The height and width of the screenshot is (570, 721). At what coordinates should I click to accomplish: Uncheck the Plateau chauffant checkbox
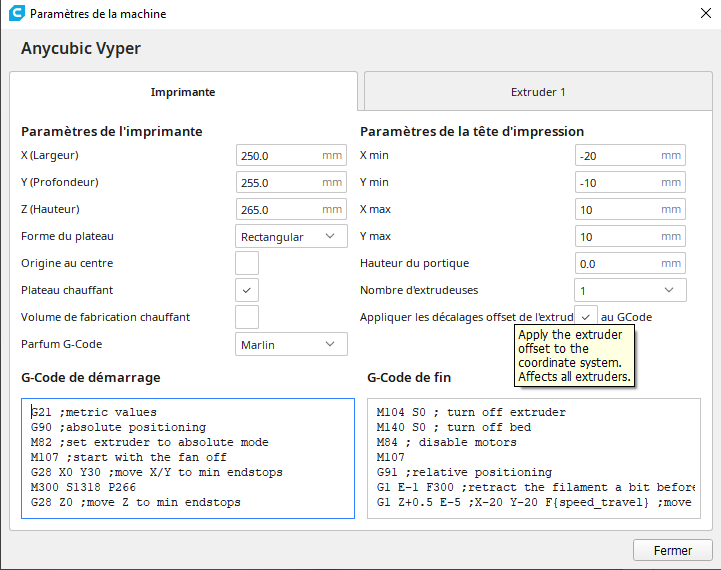pos(247,290)
